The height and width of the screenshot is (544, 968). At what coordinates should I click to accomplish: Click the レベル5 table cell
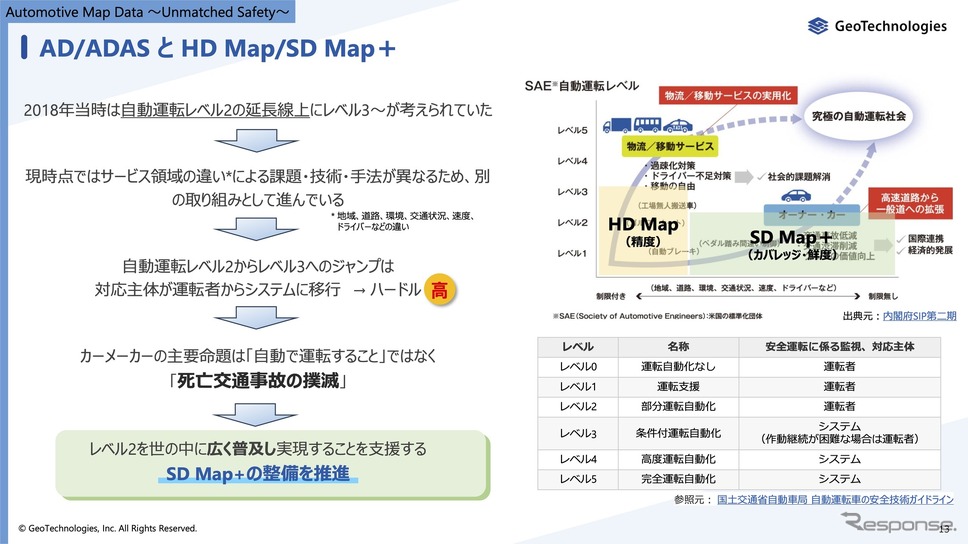point(578,479)
